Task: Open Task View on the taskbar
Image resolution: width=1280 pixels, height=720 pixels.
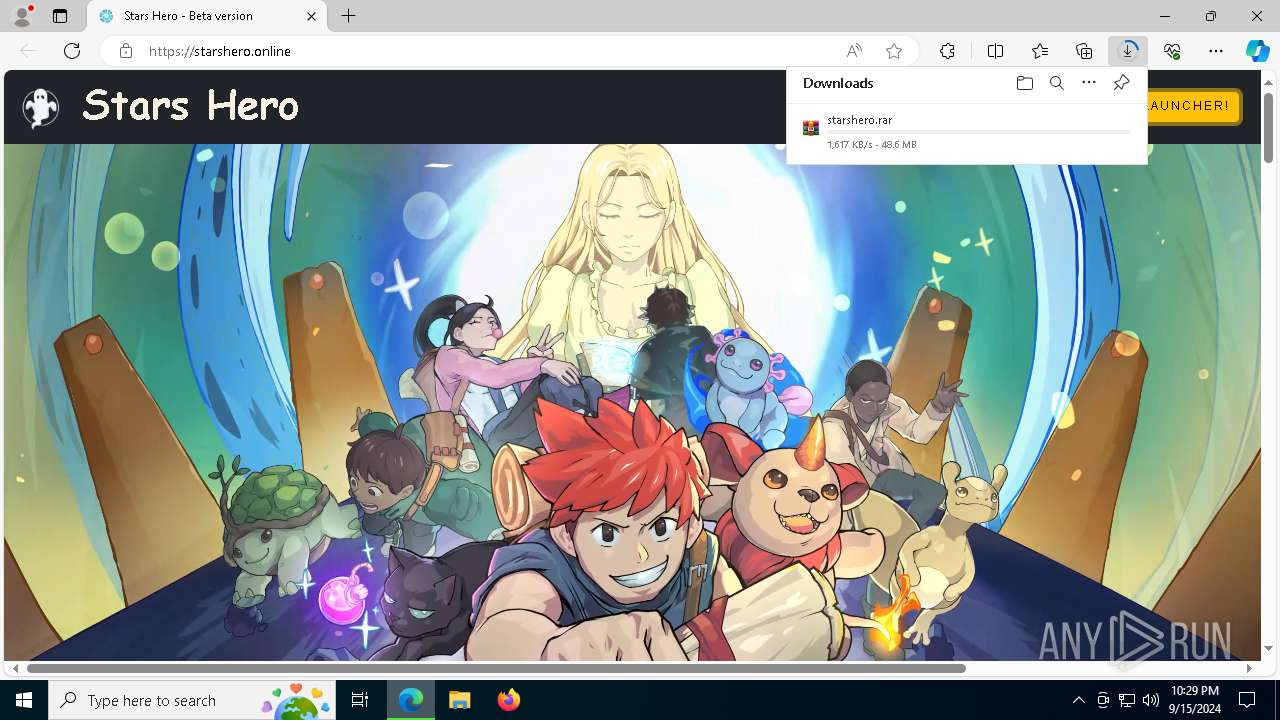Action: 360,700
